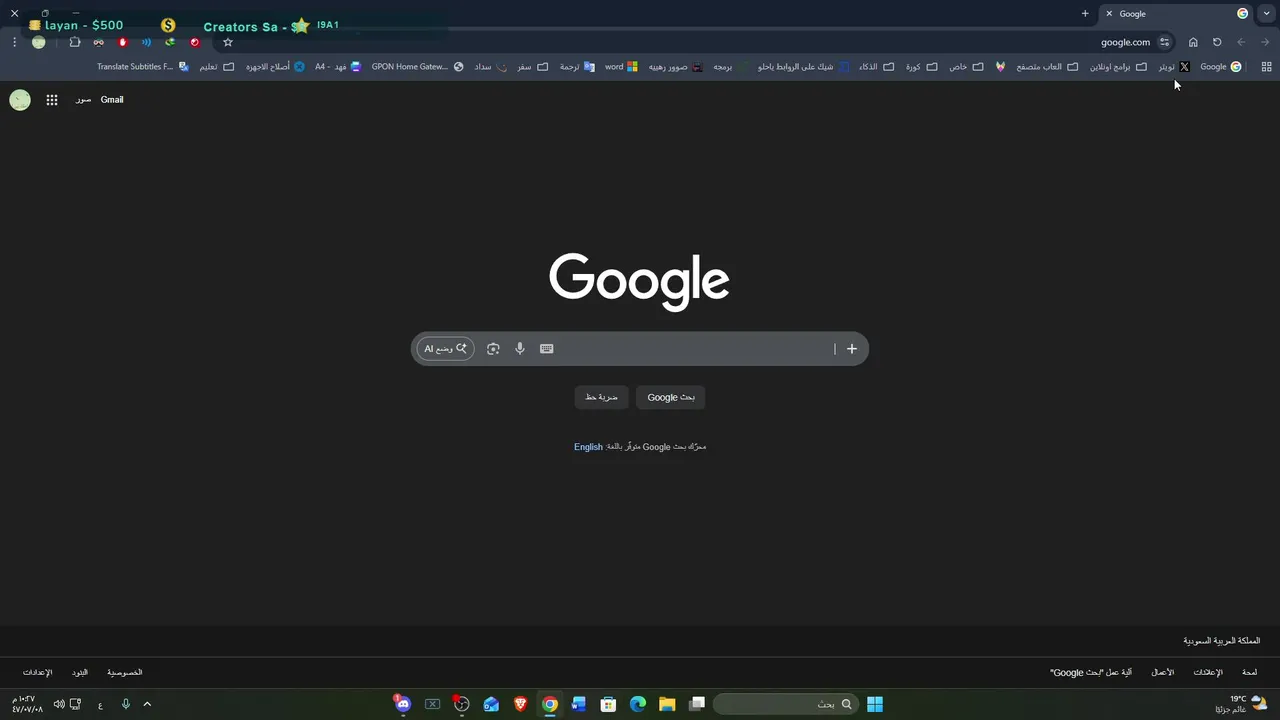
Task: Open the GPON Home Gateway bookmark
Action: click(418, 67)
